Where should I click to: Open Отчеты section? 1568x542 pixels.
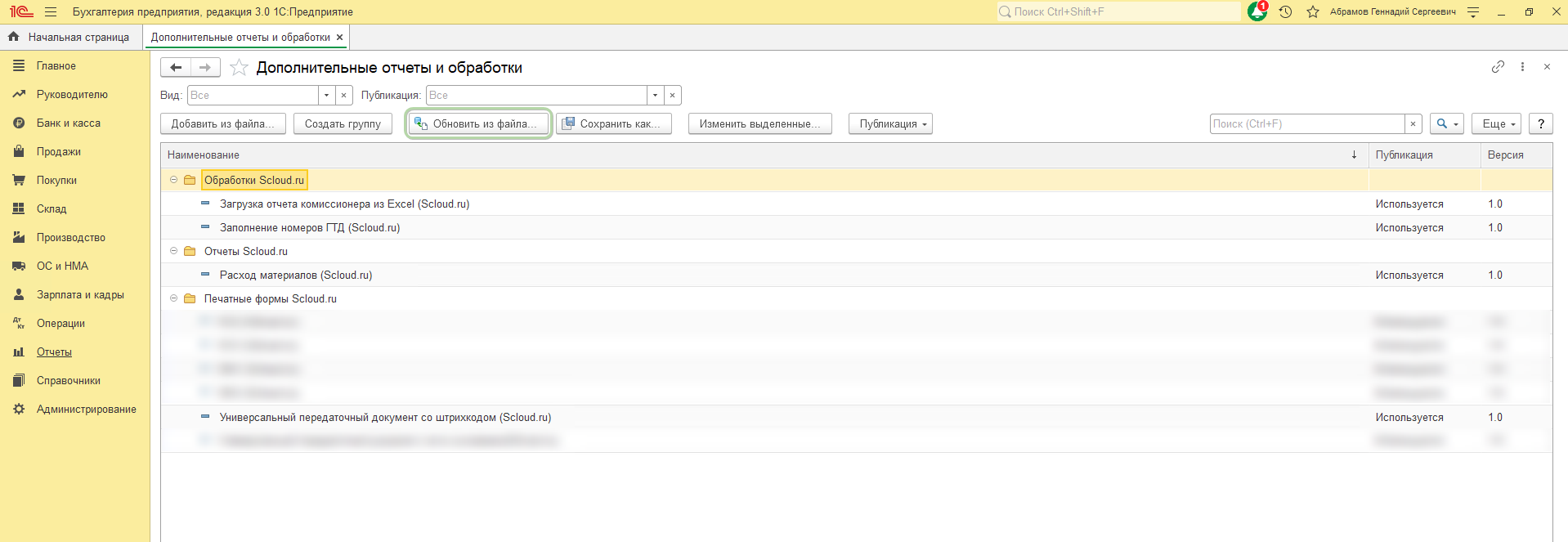pyautogui.click(x=74, y=352)
